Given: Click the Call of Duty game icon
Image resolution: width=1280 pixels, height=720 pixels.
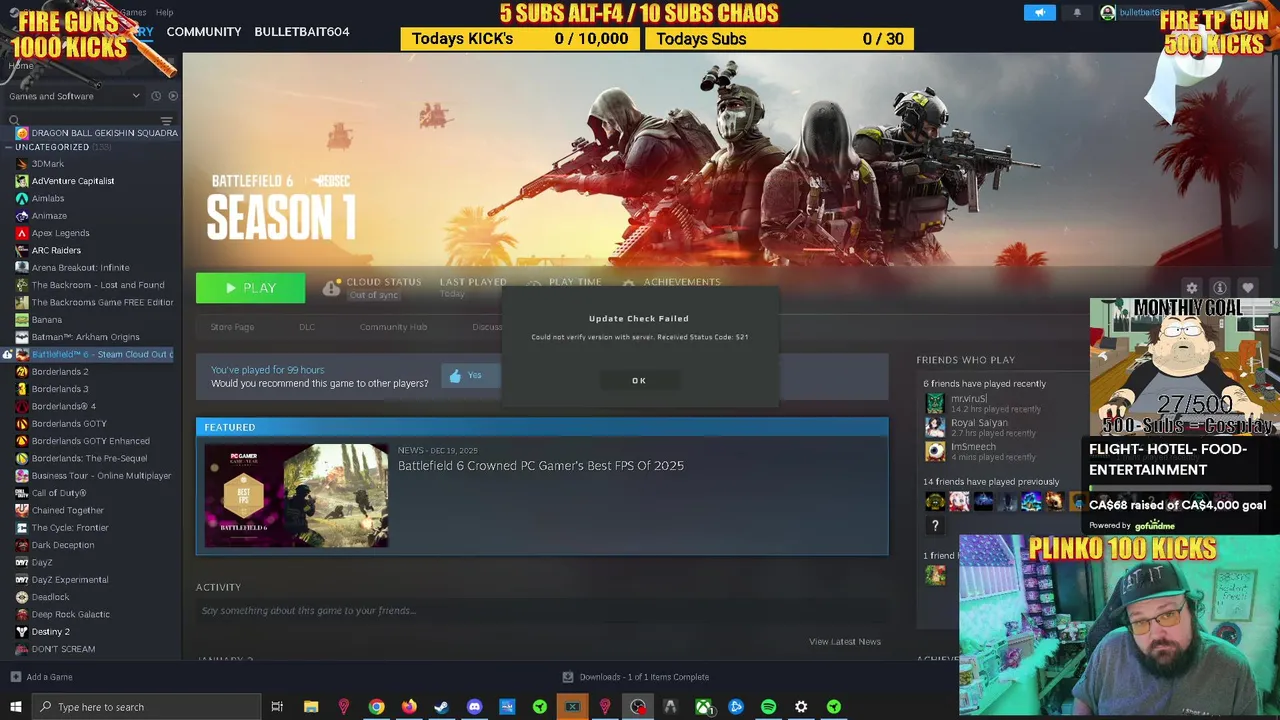Looking at the screenshot, I should 21,493.
